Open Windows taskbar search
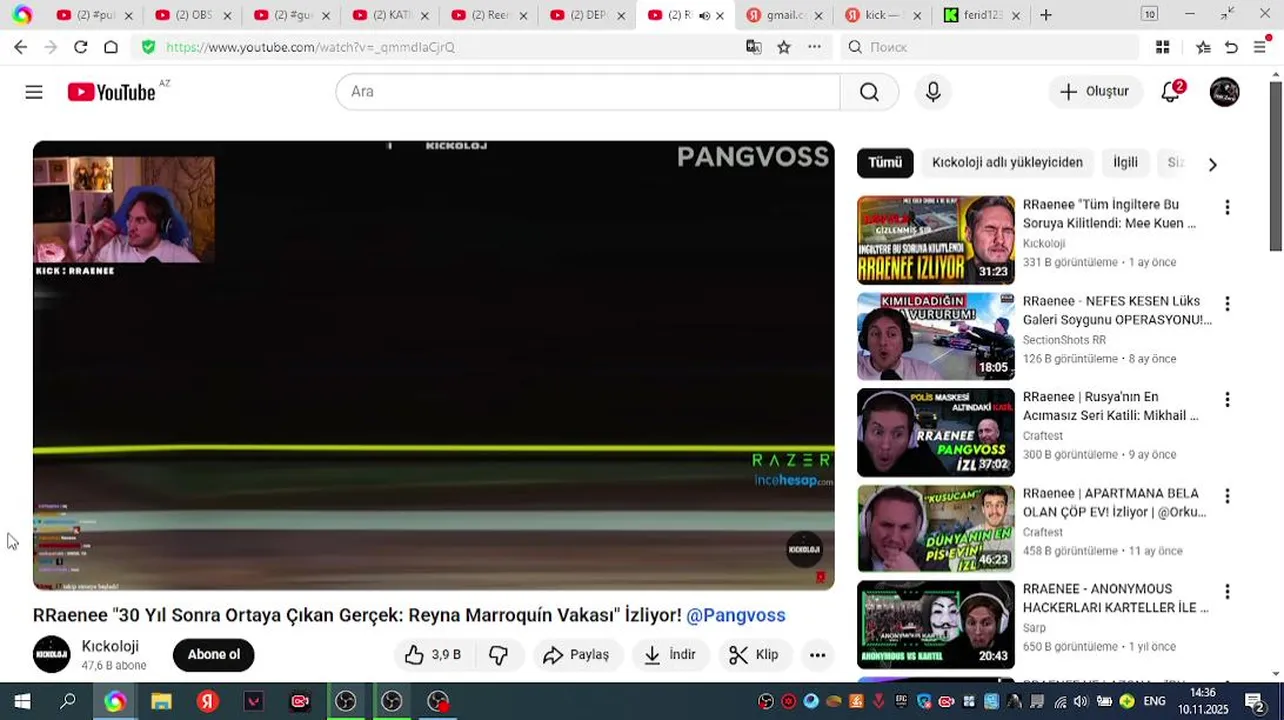 click(x=68, y=702)
